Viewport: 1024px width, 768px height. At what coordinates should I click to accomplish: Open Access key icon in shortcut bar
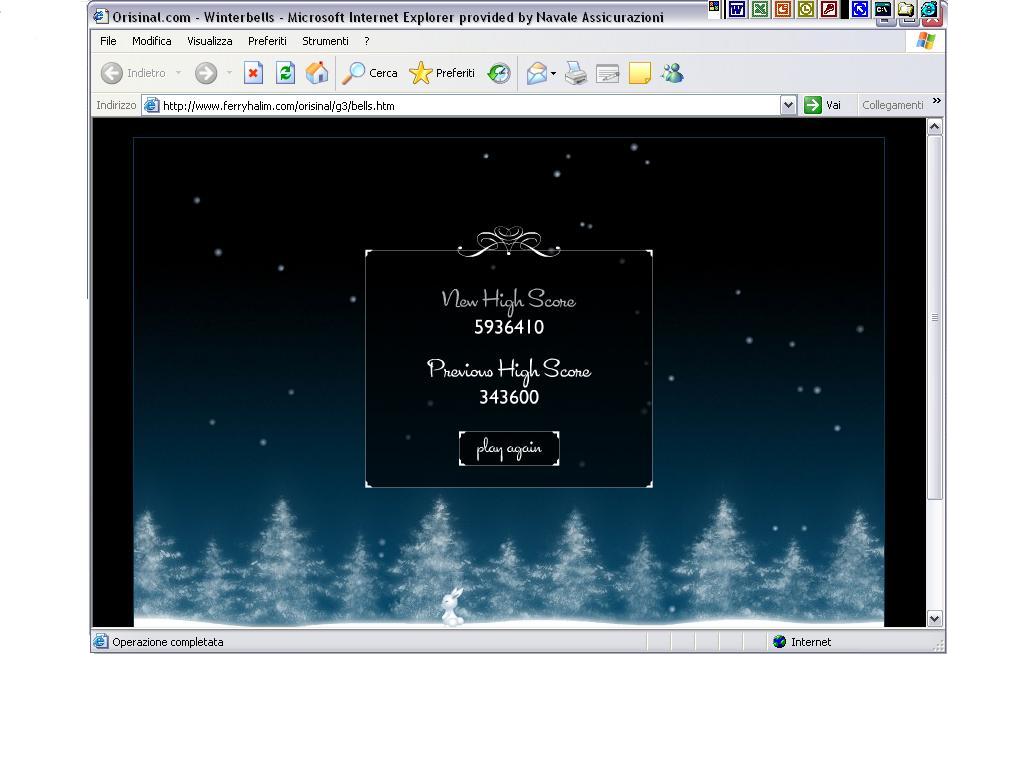pyautogui.click(x=829, y=9)
